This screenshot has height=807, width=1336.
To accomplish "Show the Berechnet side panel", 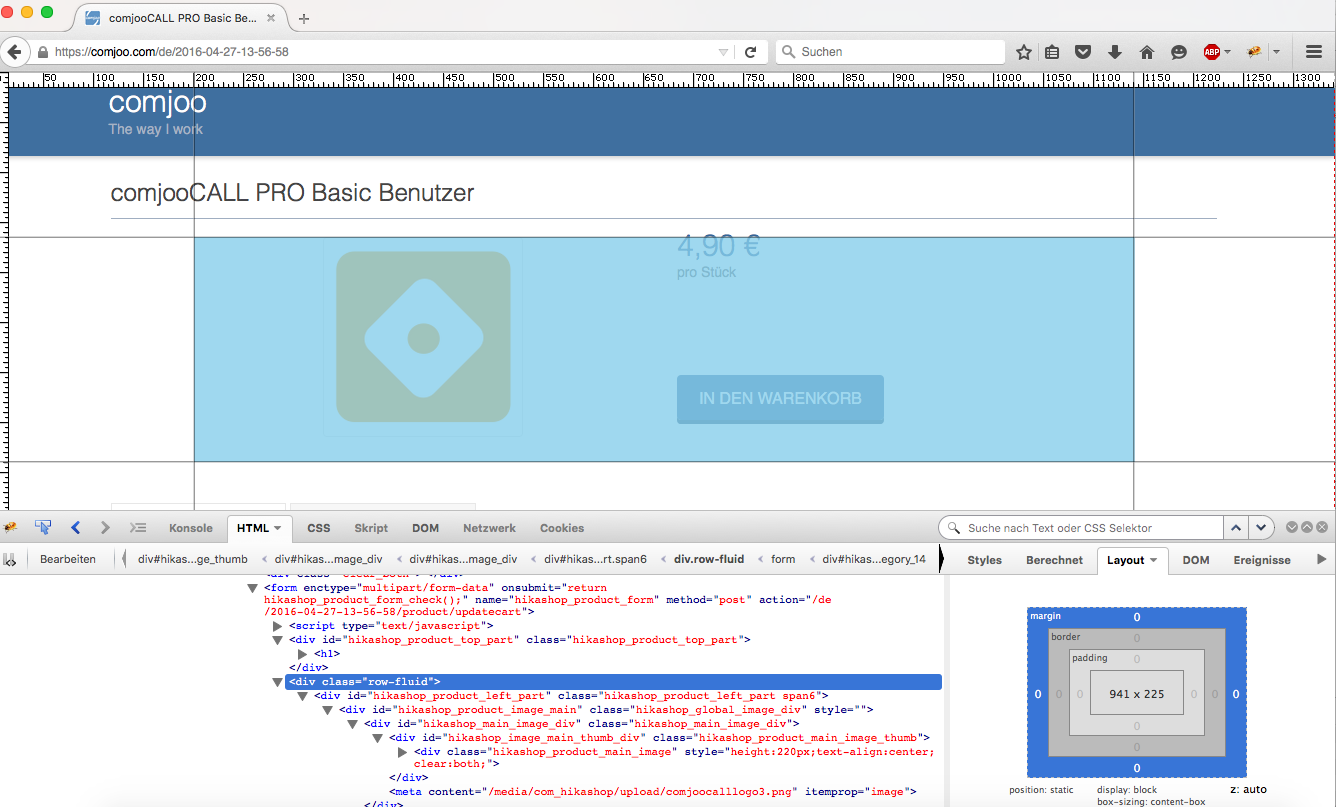I will pos(1054,560).
